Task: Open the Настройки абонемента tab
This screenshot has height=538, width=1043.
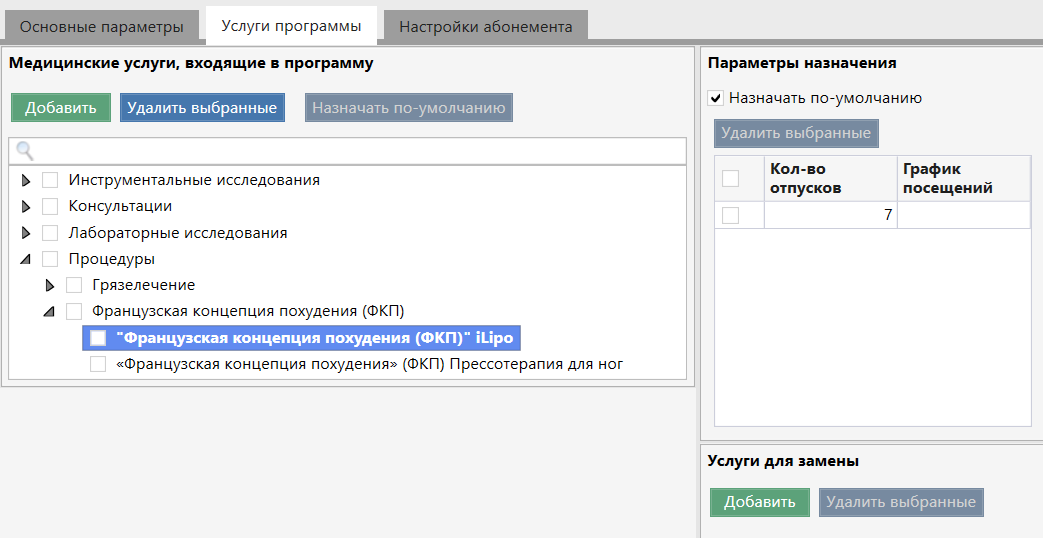Action: (485, 26)
